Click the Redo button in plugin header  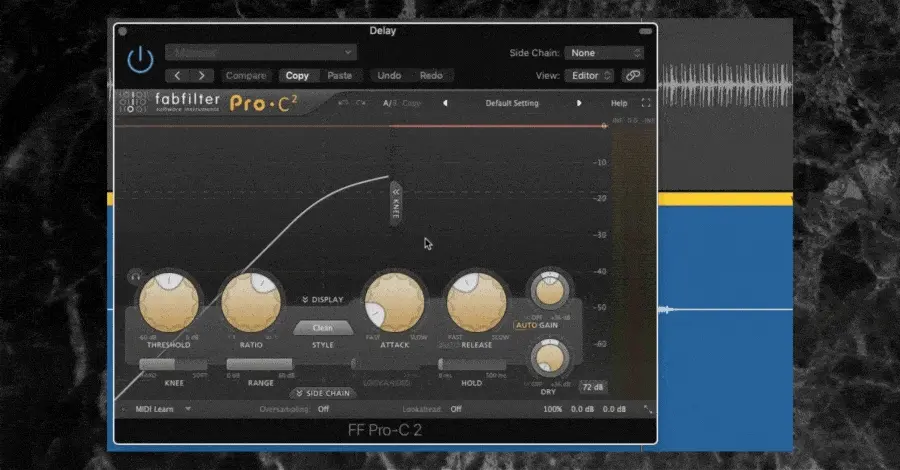click(431, 75)
